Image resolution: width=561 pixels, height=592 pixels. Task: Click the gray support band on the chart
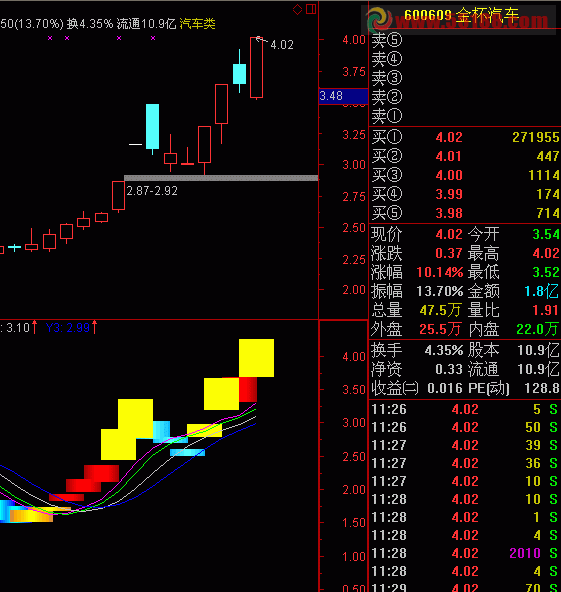[x=221, y=178]
